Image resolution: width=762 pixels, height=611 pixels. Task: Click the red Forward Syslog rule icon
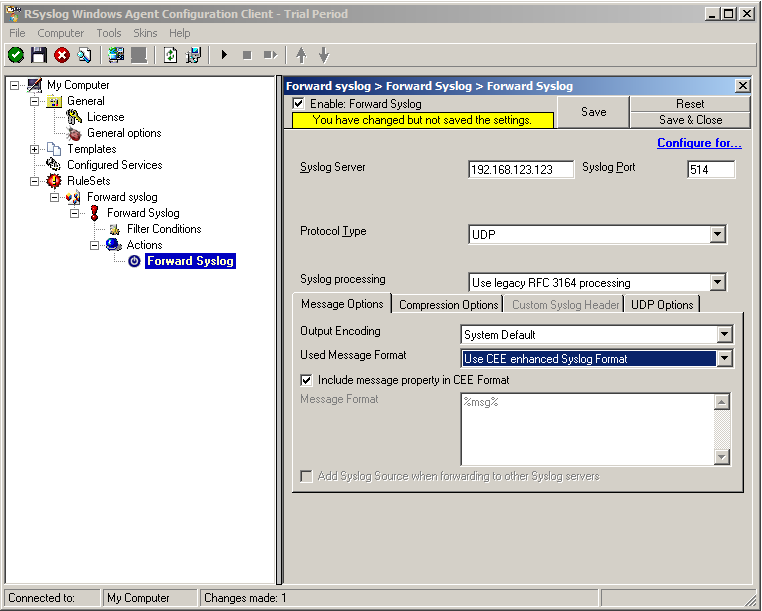[x=94, y=213]
